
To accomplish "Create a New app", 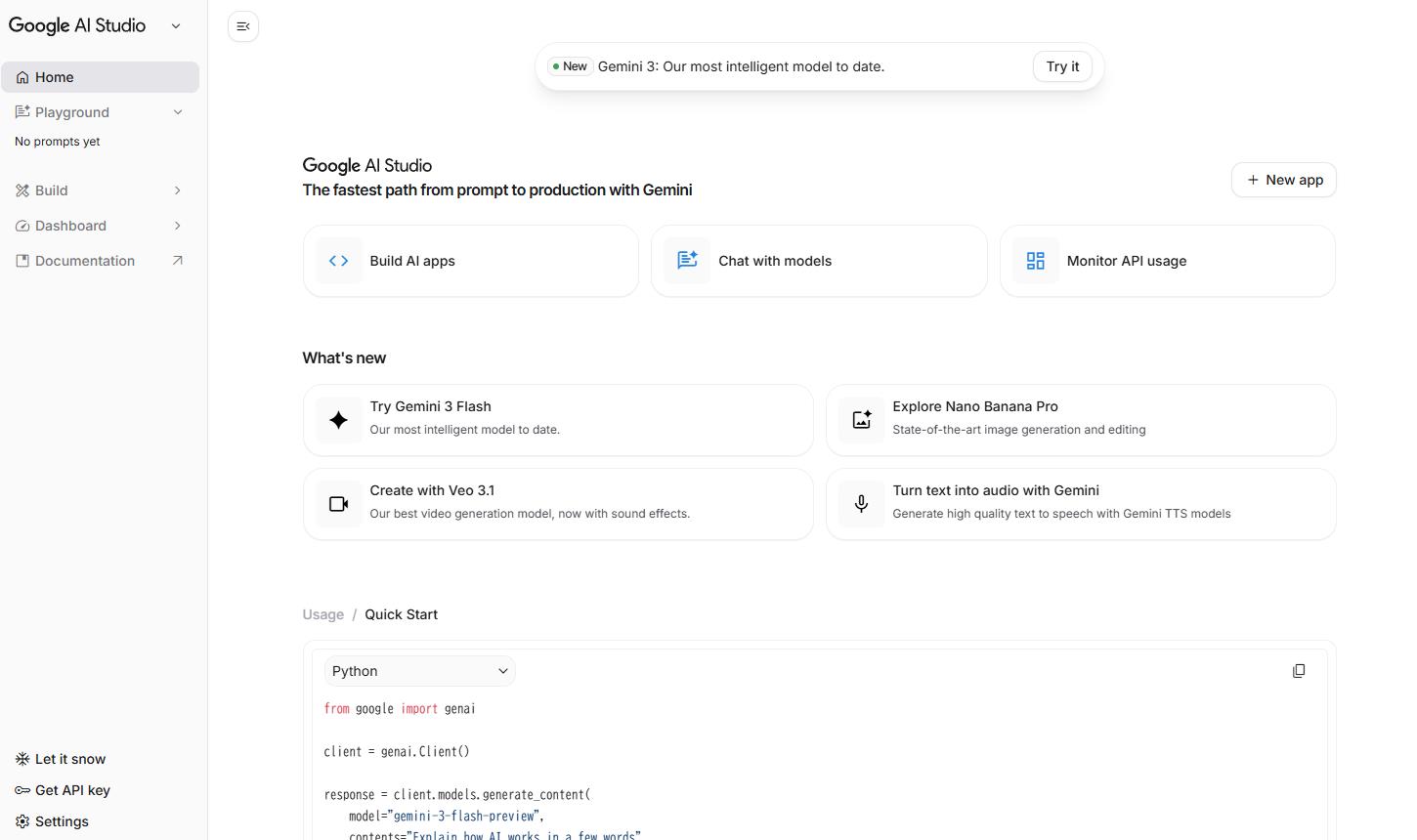I will coord(1284,180).
